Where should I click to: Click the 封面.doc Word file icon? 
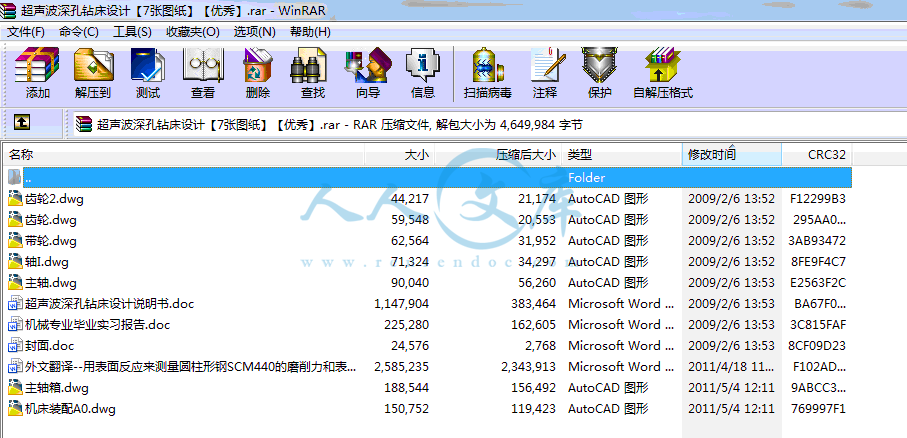click(15, 346)
